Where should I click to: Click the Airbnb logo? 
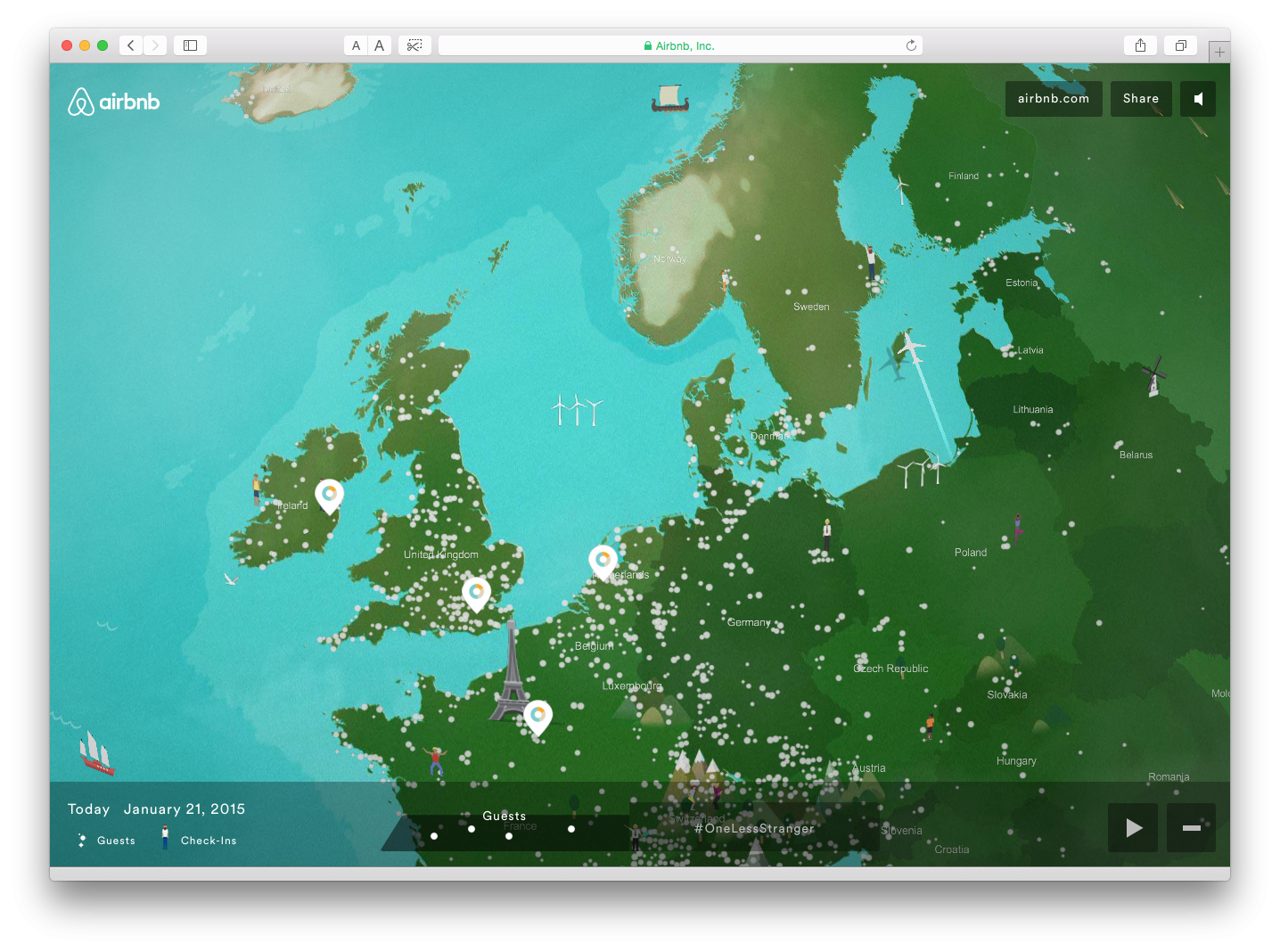[x=114, y=102]
